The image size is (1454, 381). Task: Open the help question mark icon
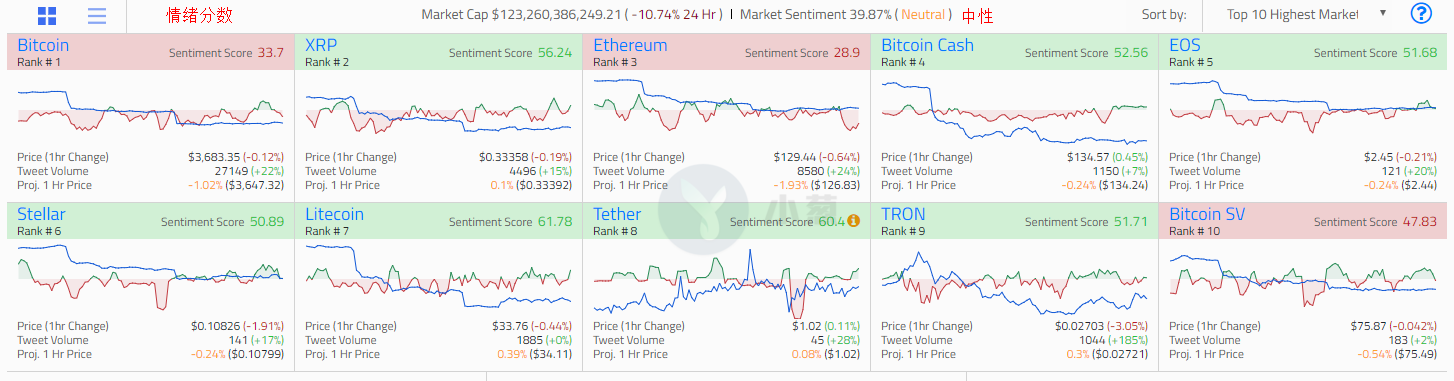(1420, 14)
